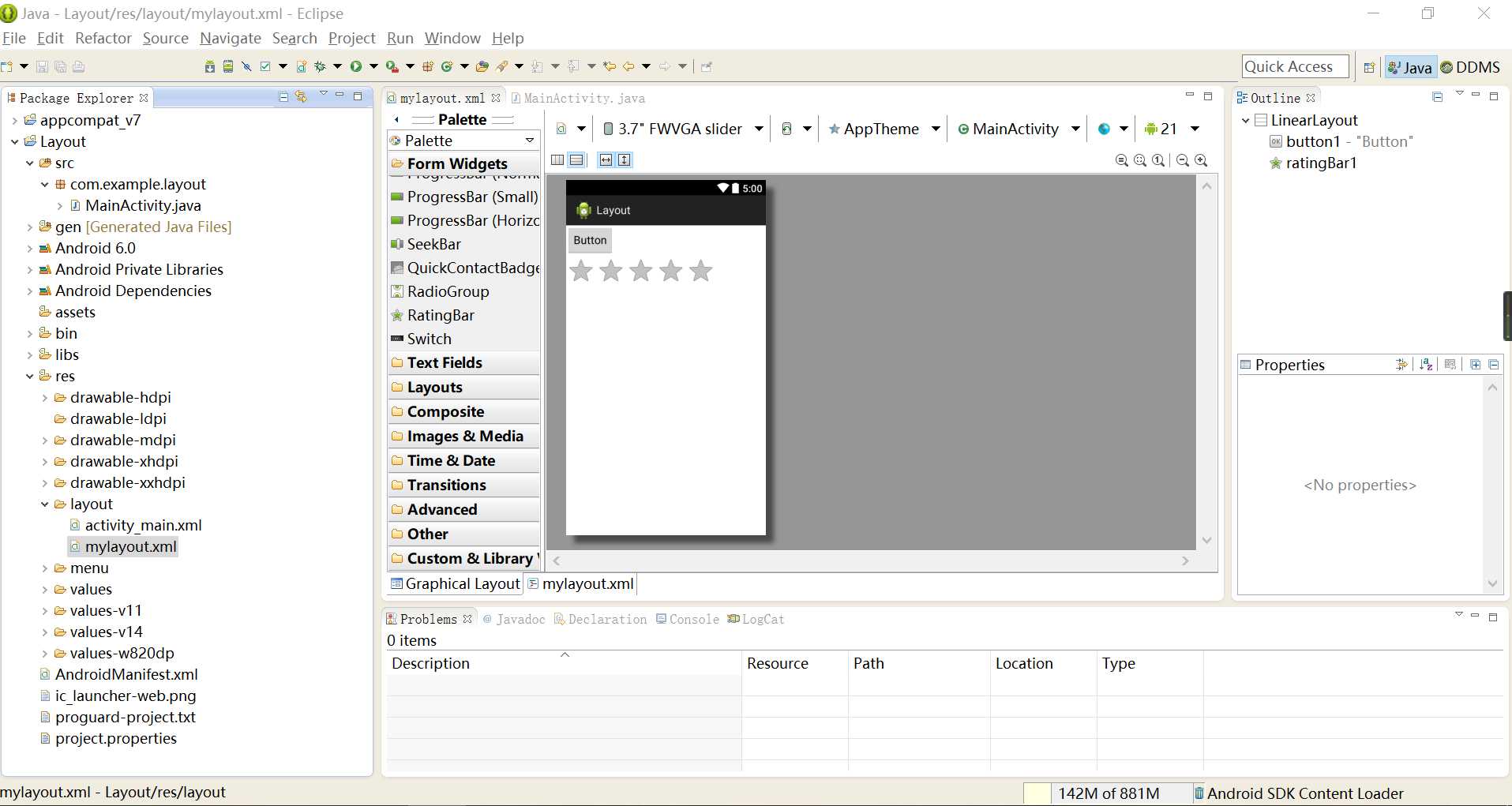This screenshot has height=806, width=1512.
Task: Switch to the Java perspective
Action: click(1410, 67)
